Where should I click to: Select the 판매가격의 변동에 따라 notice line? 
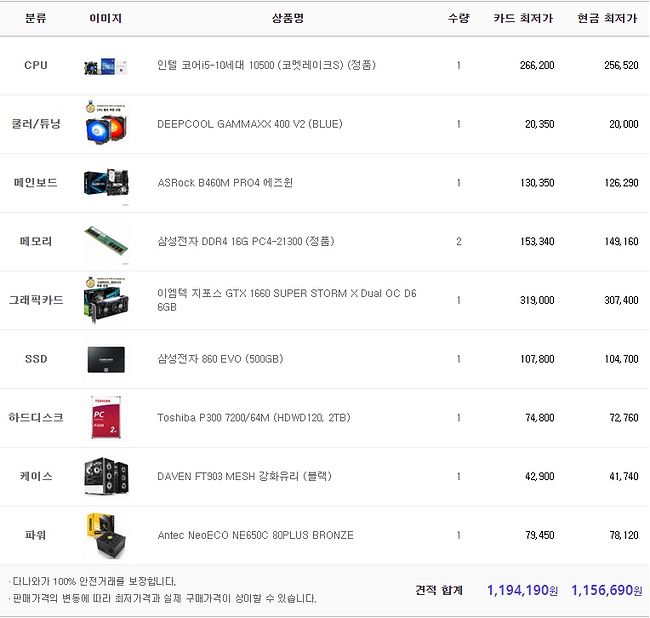tap(162, 599)
